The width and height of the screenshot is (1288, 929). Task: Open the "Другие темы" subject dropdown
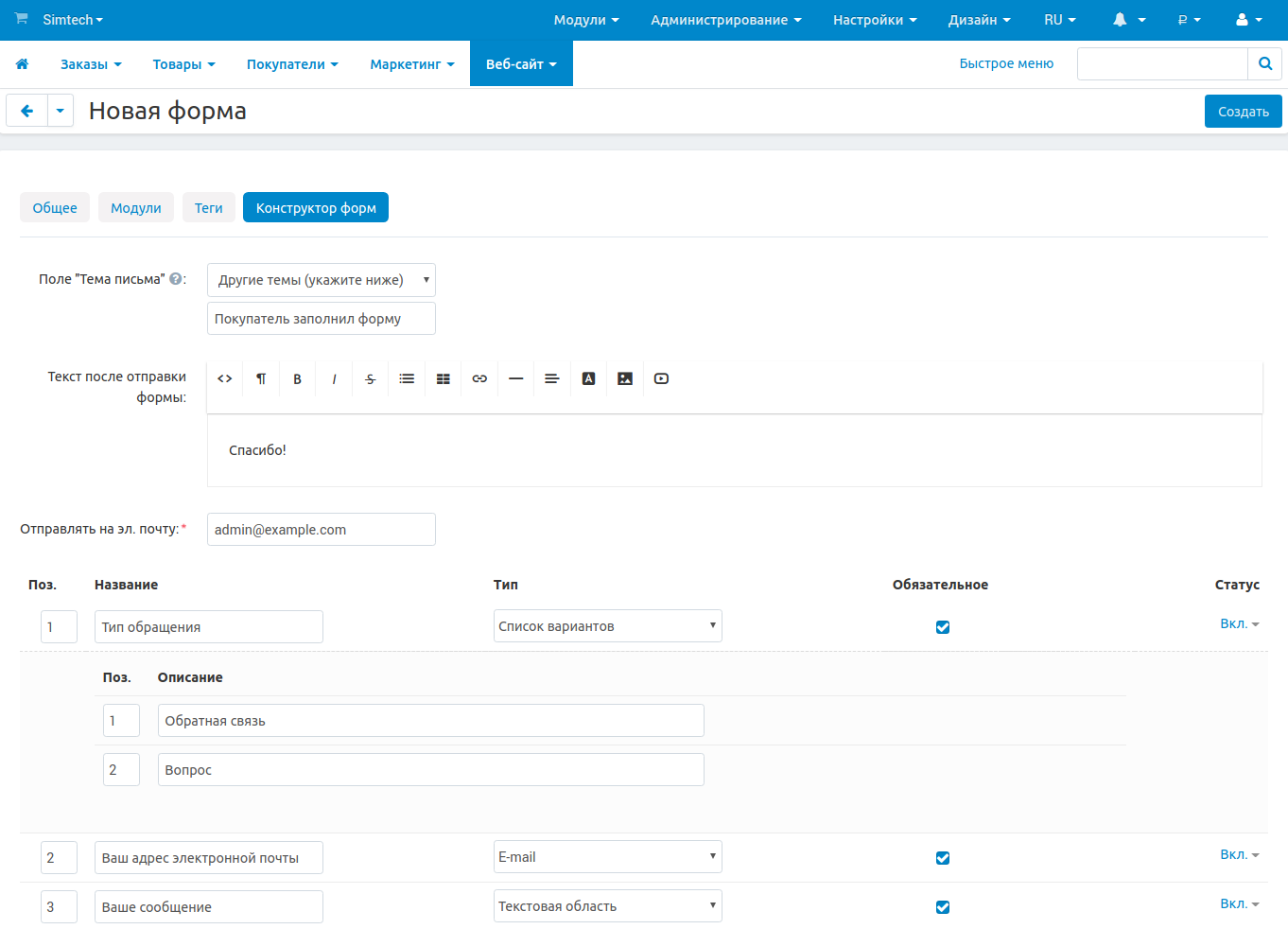tap(321, 280)
